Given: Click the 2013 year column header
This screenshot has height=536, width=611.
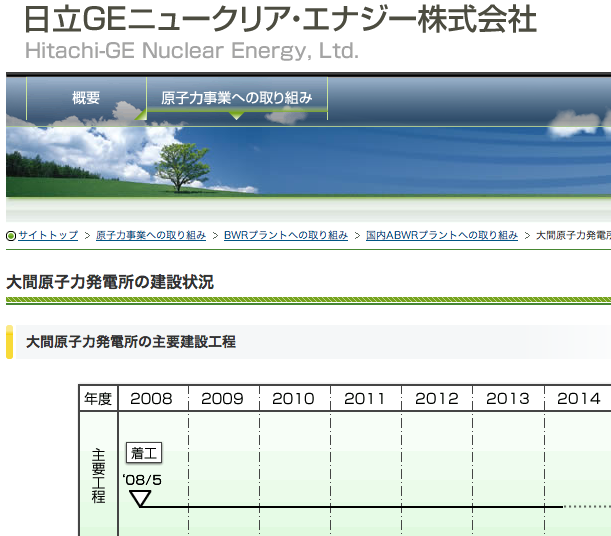Looking at the screenshot, I should click(508, 398).
